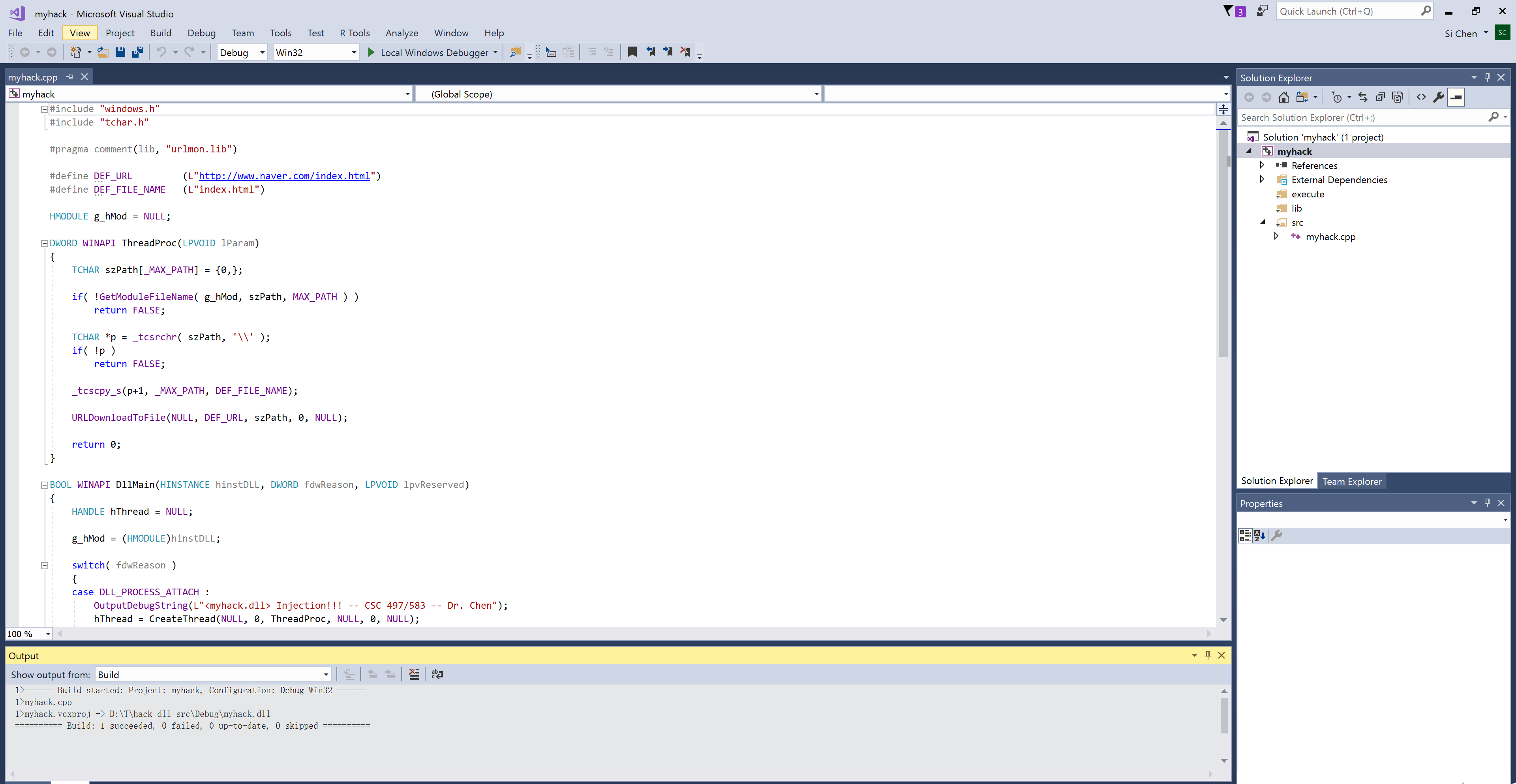Save the current file with the floppy icon
This screenshot has width=1516, height=784.
tap(120, 53)
